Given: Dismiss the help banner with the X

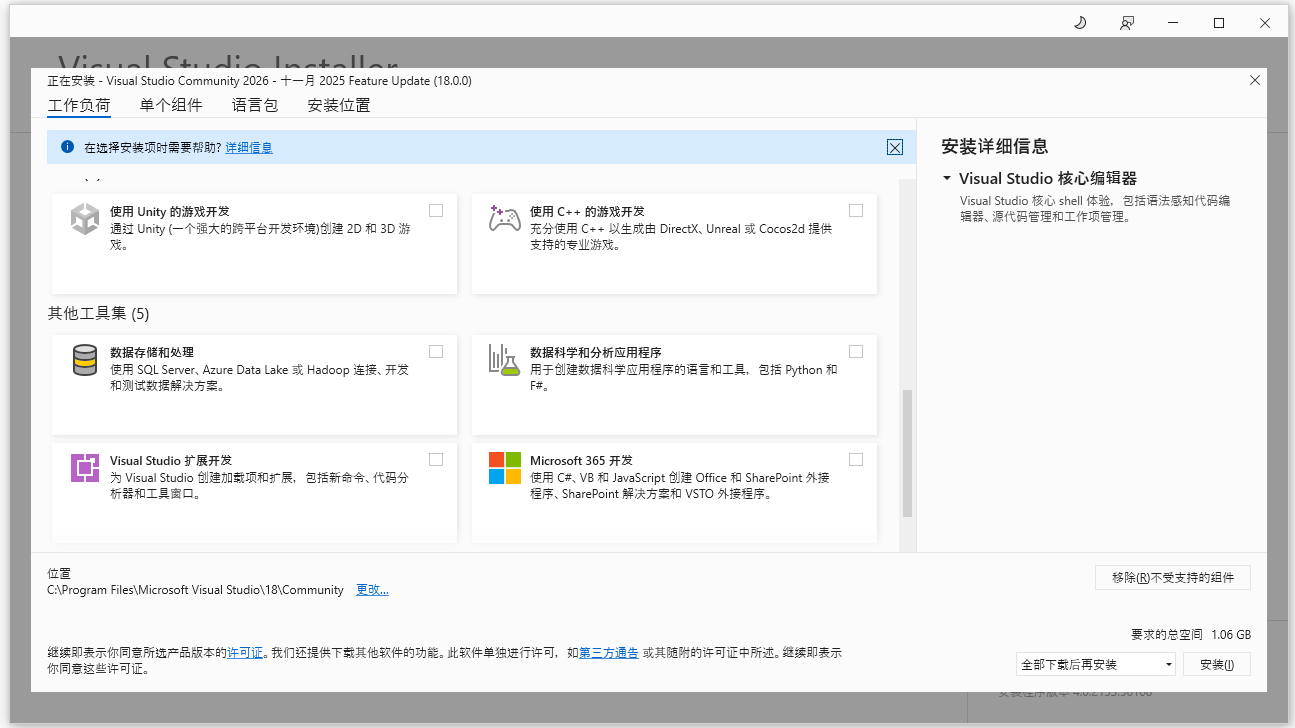Looking at the screenshot, I should click(x=895, y=146).
